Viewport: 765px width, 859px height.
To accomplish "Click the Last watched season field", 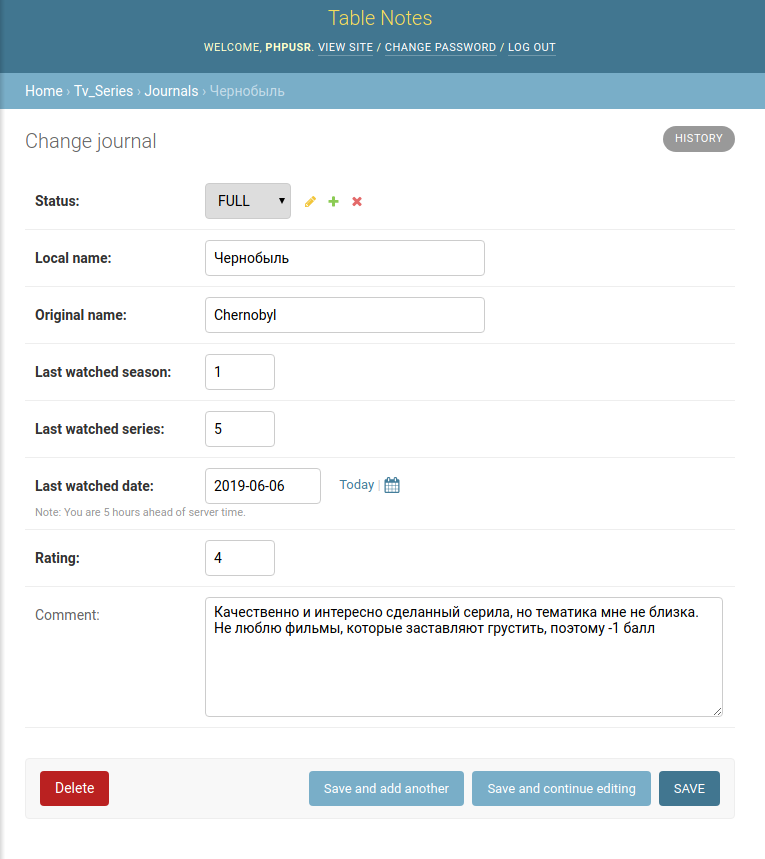I will [240, 372].
